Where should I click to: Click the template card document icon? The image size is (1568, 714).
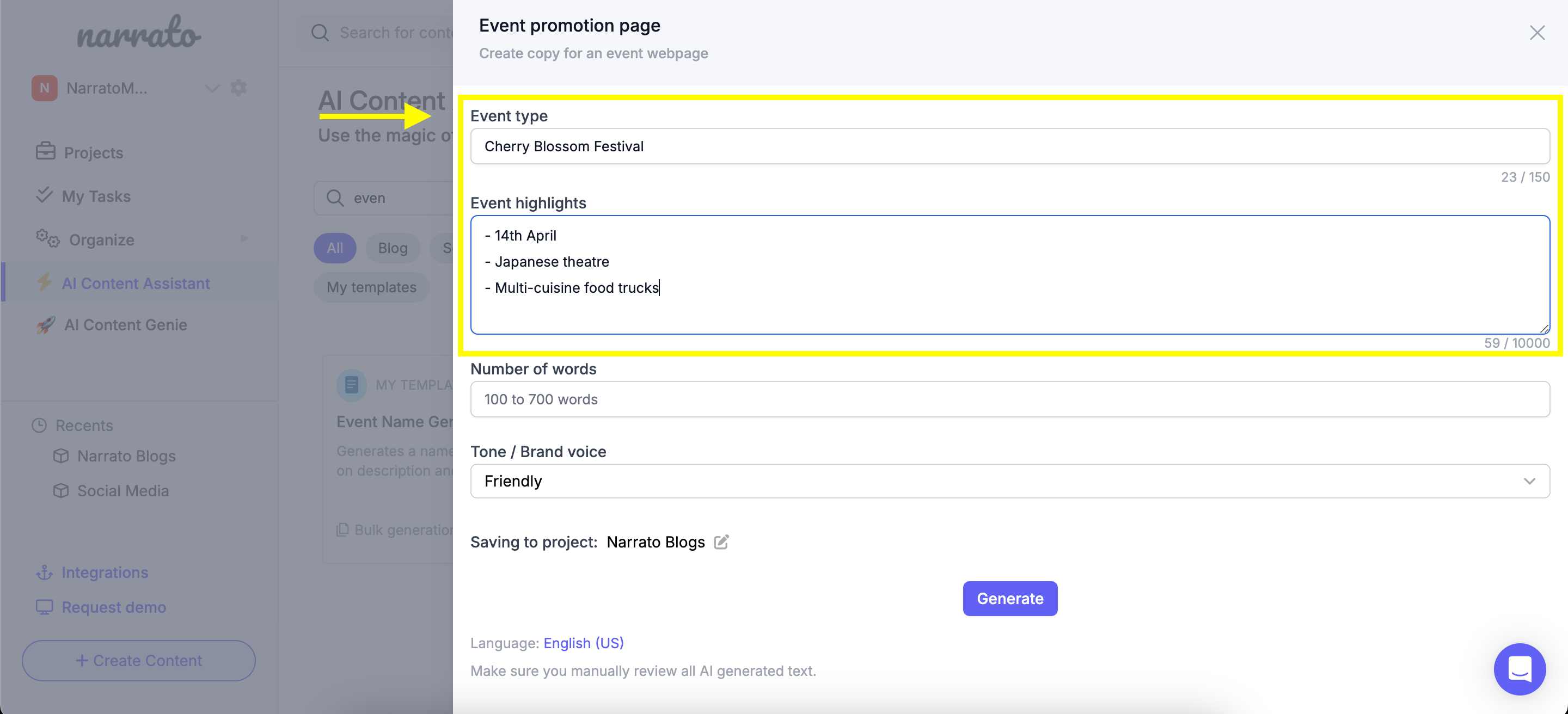351,385
